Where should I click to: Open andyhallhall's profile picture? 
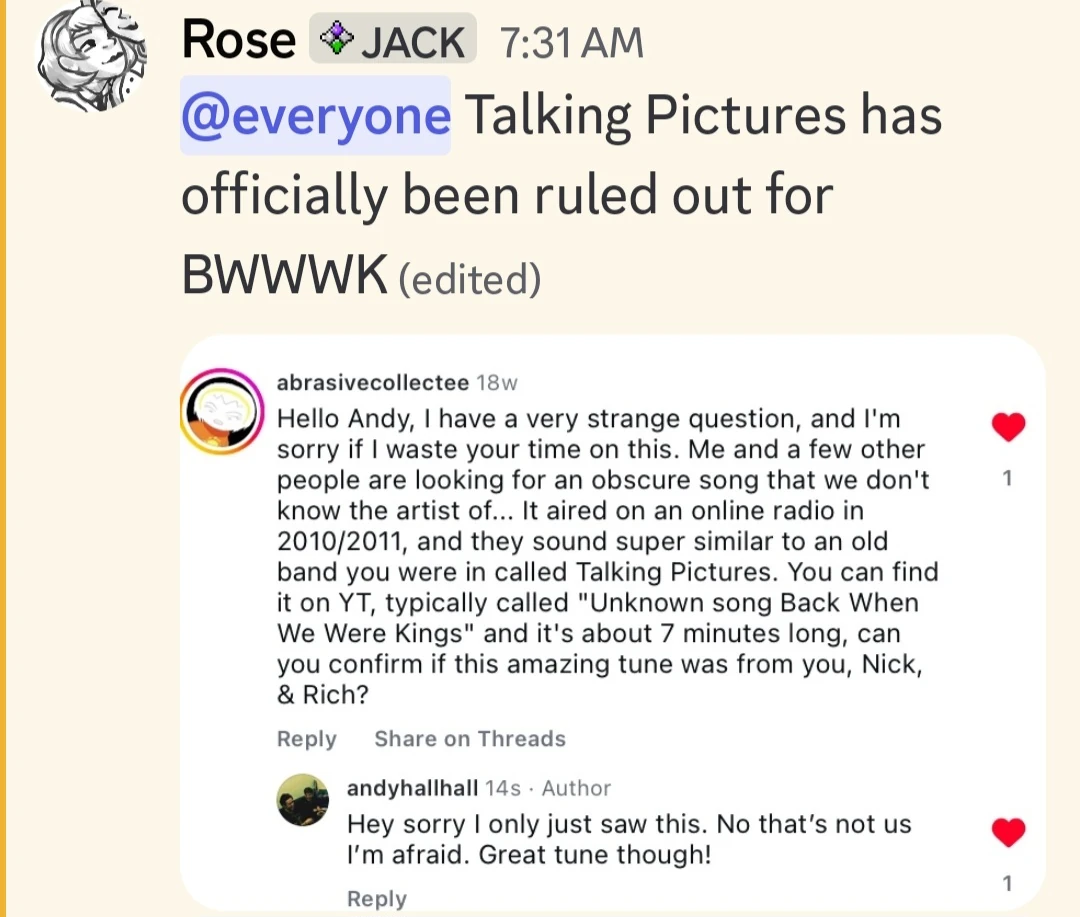tap(304, 800)
